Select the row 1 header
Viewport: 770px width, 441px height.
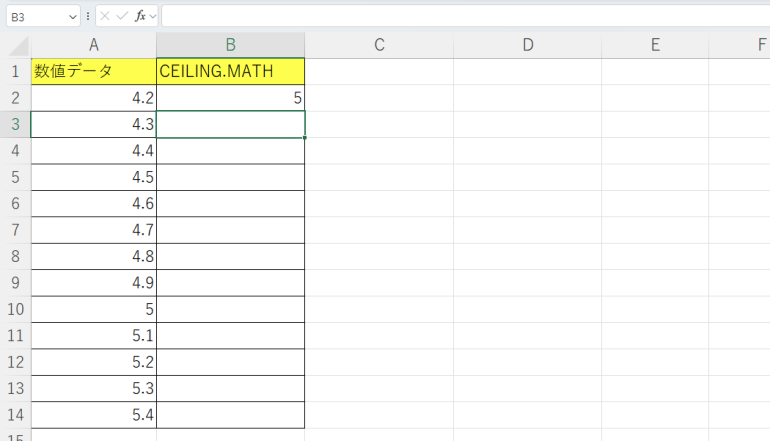[x=15, y=72]
